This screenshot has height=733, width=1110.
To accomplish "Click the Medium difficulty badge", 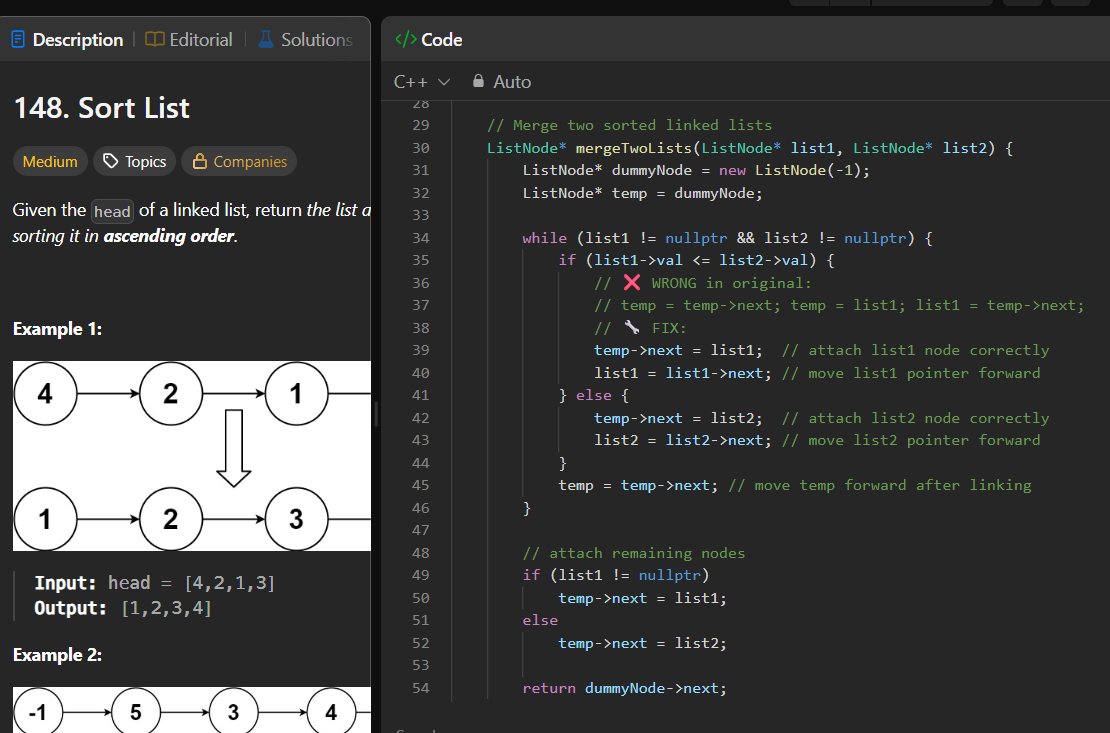I will [x=49, y=161].
